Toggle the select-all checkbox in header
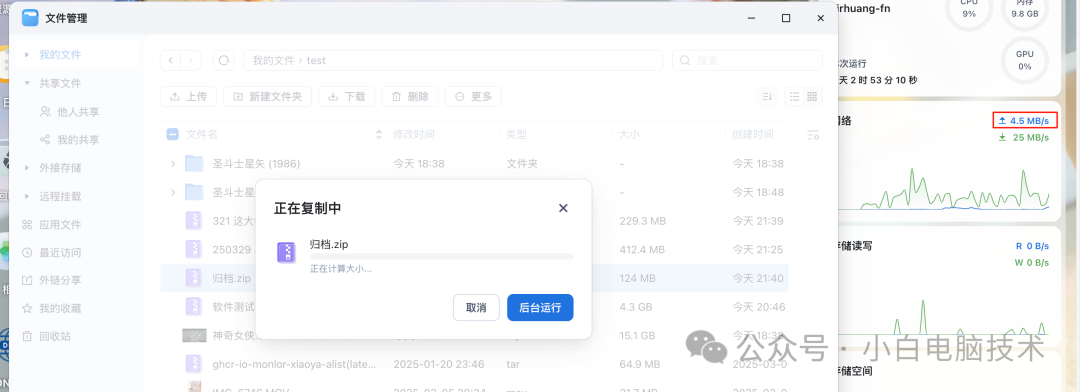This screenshot has height=392, width=1080. pyautogui.click(x=172, y=134)
